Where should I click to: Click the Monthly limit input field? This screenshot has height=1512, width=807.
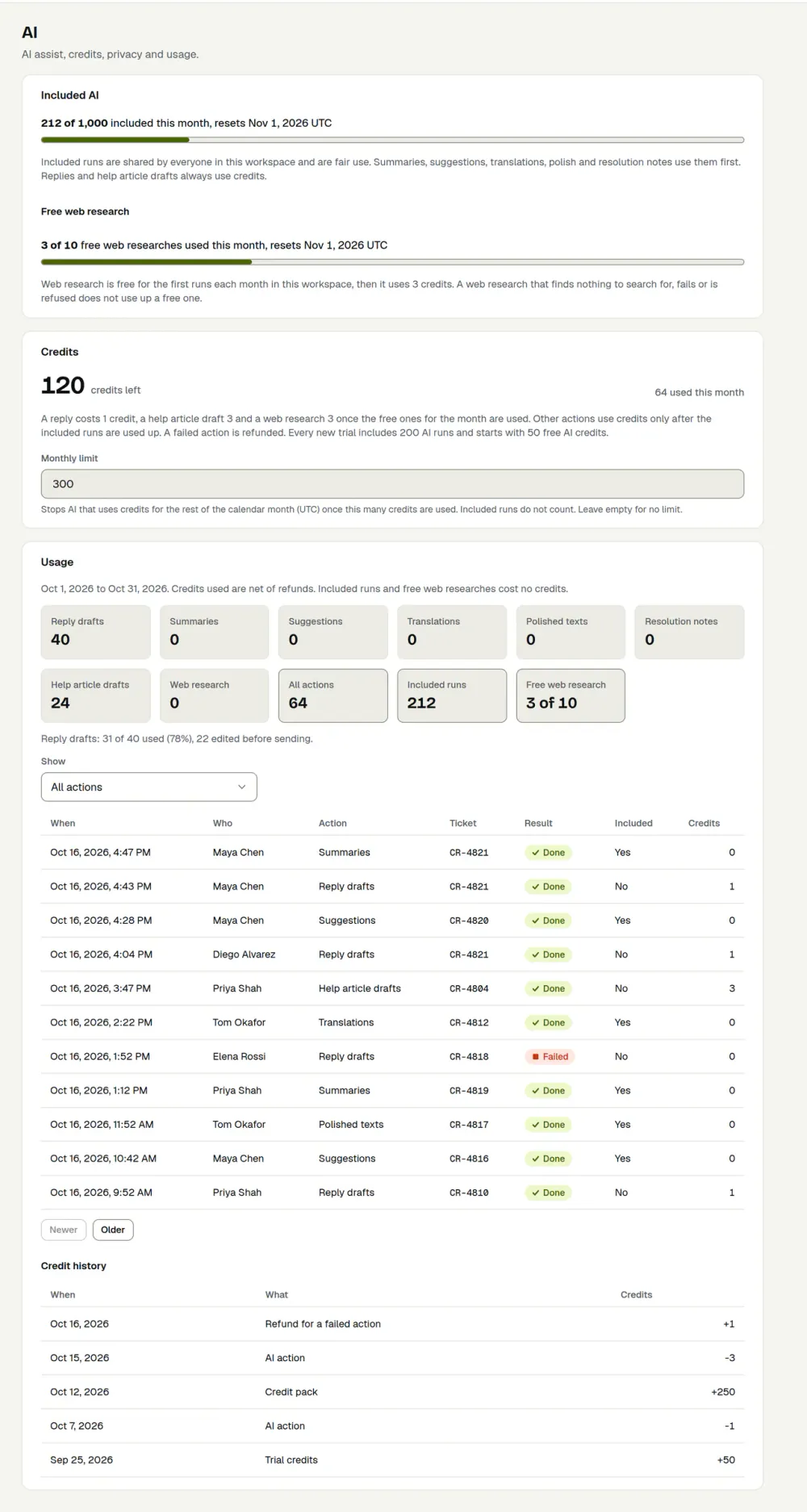click(392, 483)
